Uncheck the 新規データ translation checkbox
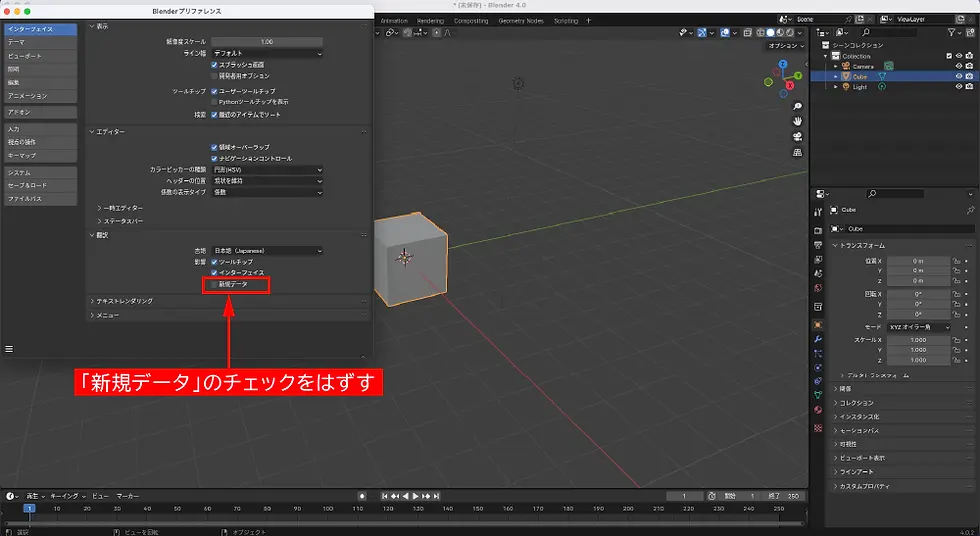This screenshot has width=980, height=536. coord(214,284)
